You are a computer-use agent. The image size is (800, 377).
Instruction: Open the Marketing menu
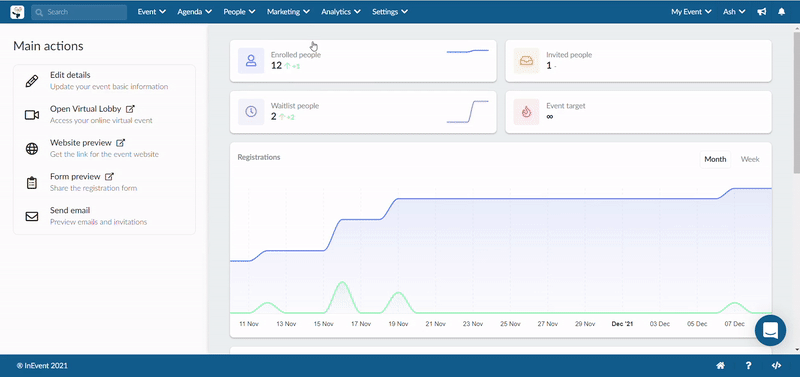click(288, 12)
